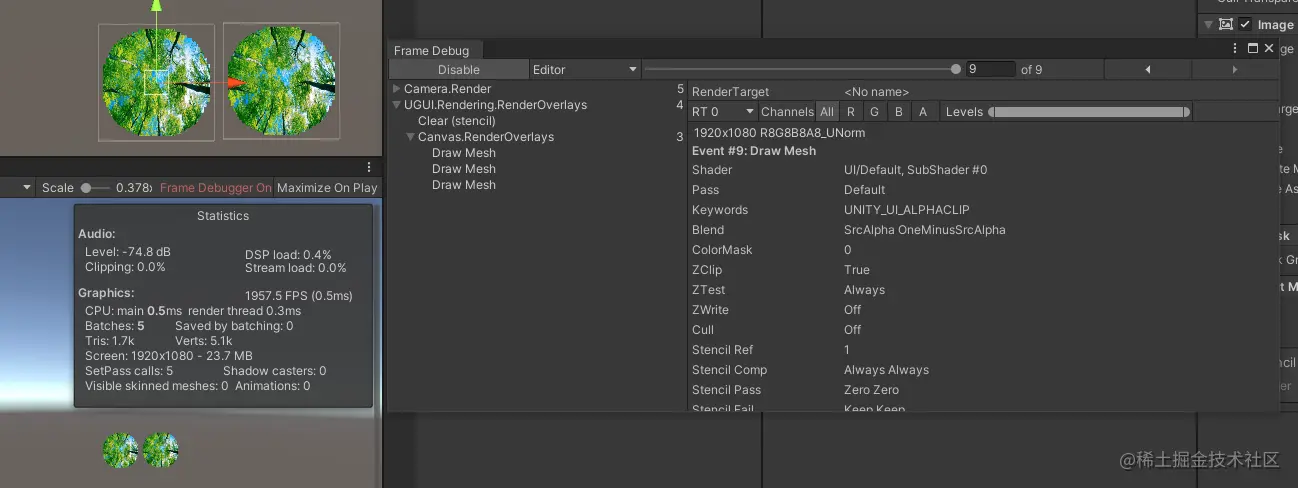Screen dimensions: 1298x488
Task: Select All channels toggle
Action: [827, 111]
